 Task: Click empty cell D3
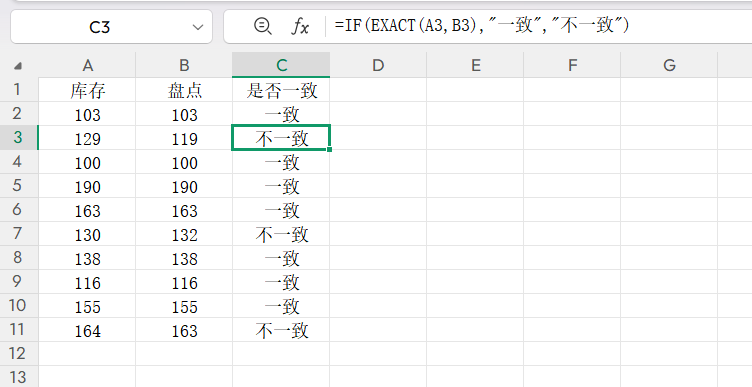coord(378,138)
